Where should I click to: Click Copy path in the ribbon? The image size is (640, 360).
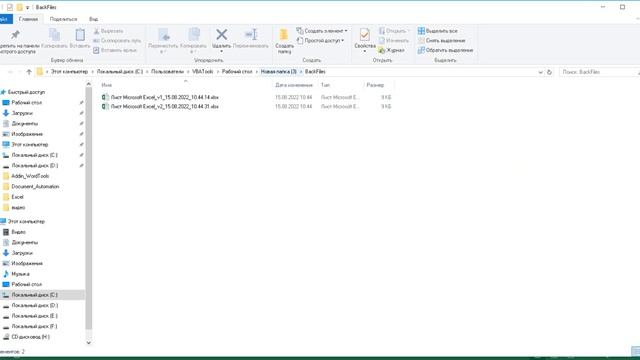(117, 41)
